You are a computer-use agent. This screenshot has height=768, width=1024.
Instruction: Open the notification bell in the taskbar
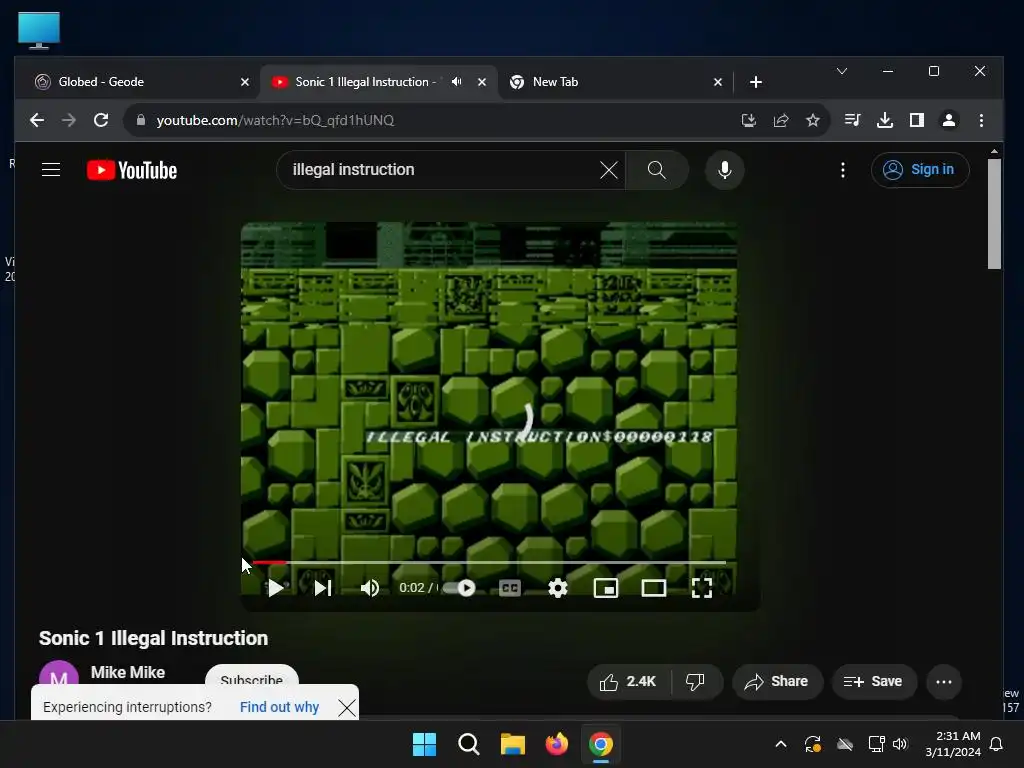pos(997,744)
